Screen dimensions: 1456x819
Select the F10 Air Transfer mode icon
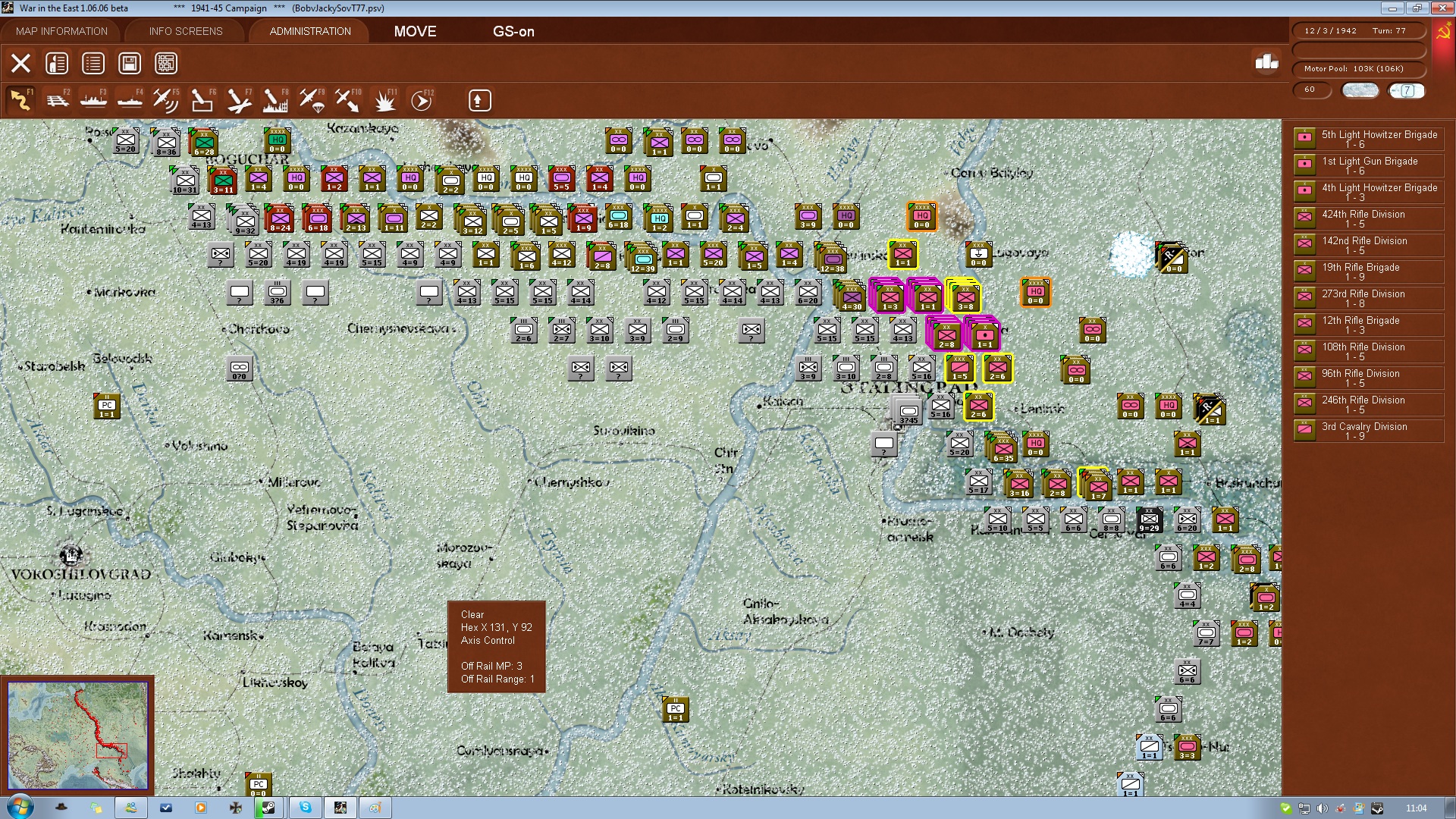click(x=348, y=100)
